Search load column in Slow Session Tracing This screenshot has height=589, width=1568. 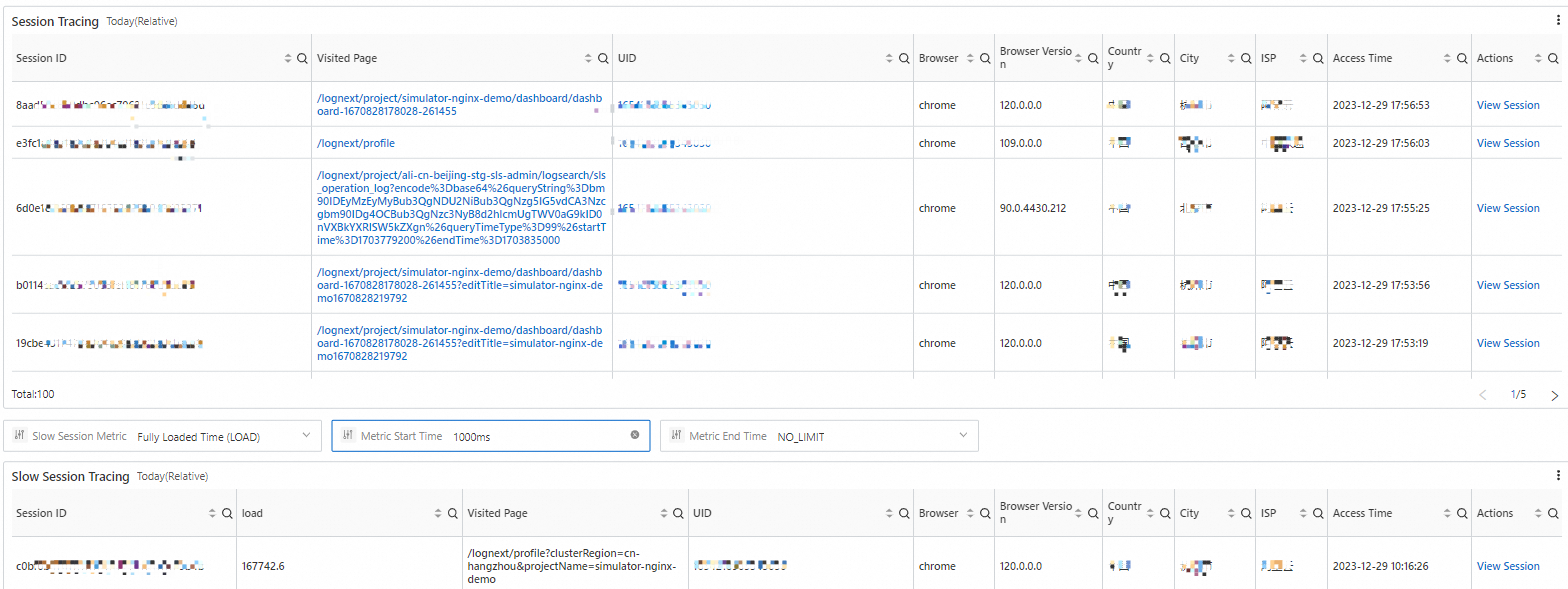coord(452,514)
